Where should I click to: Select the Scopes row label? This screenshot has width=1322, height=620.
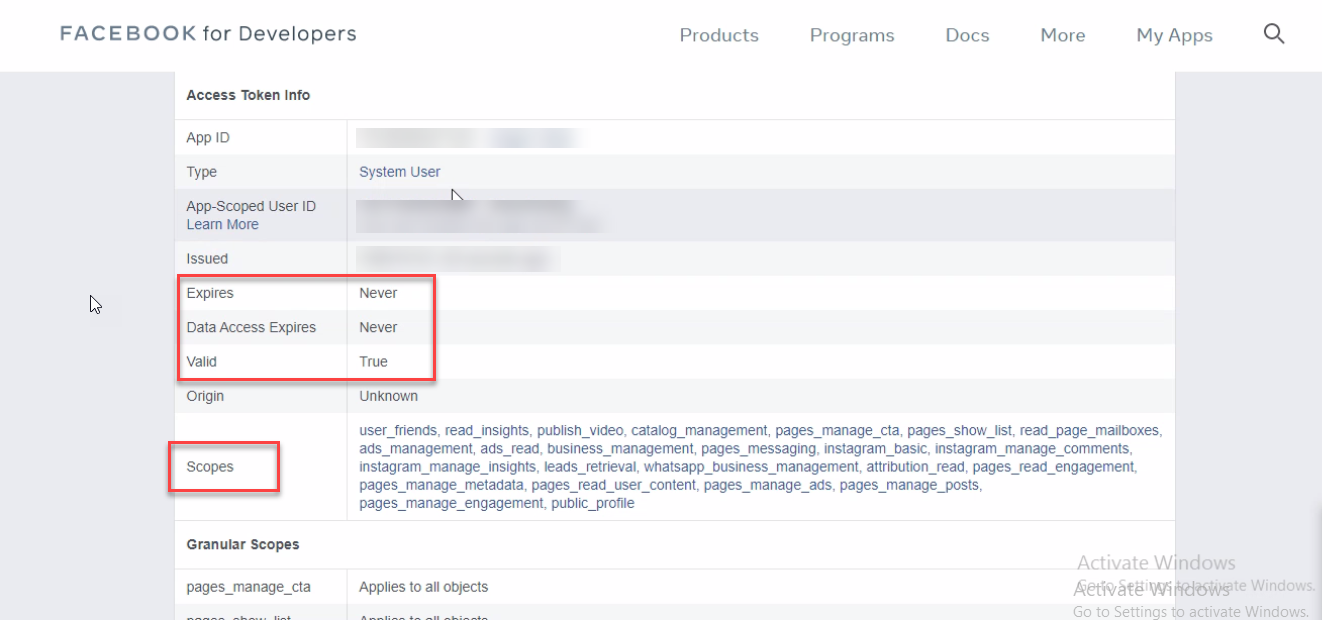coord(210,467)
